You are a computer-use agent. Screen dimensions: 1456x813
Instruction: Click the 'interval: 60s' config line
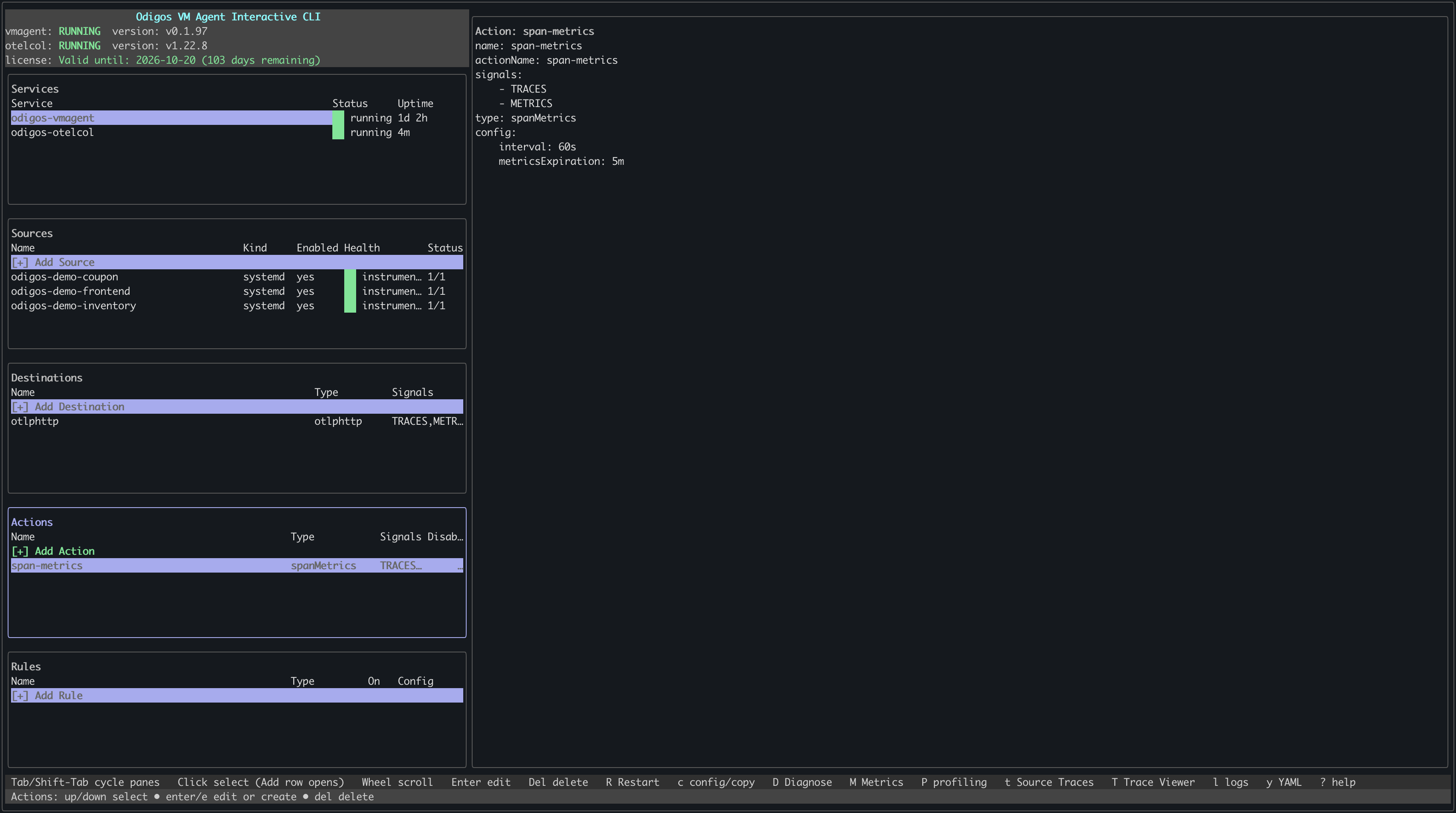(x=538, y=147)
